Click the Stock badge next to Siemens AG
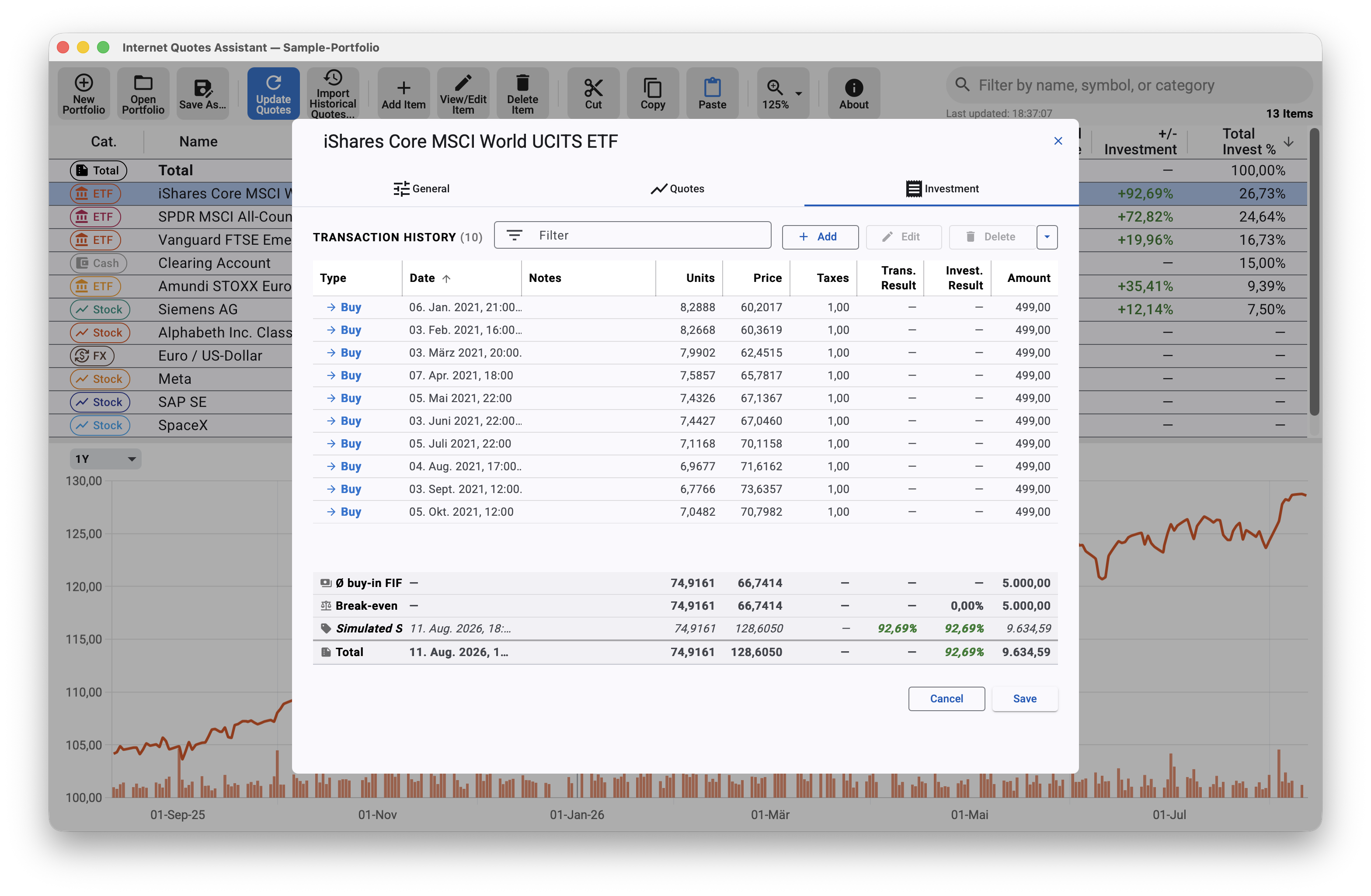Viewport: 1371px width, 896px height. click(x=100, y=309)
